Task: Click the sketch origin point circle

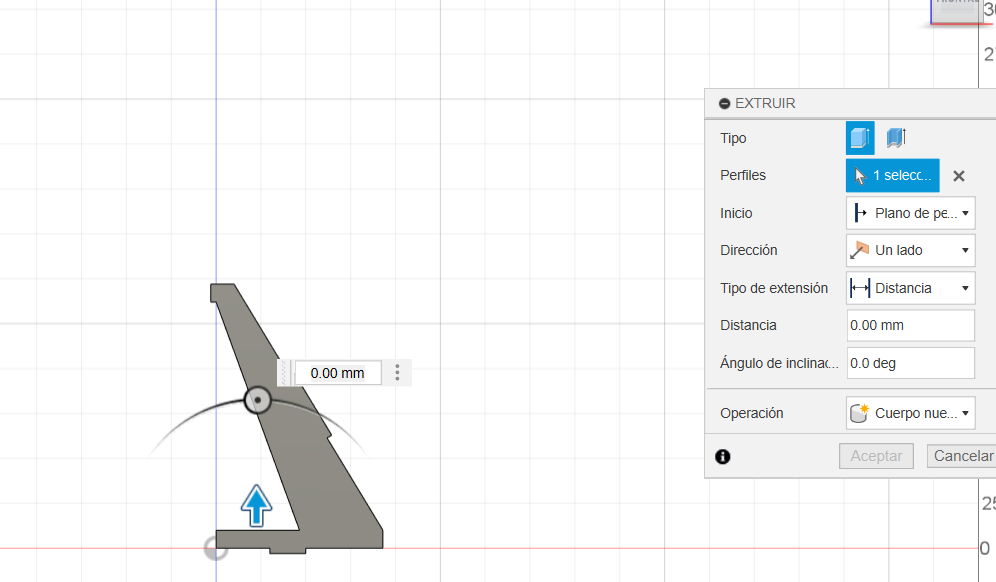Action: point(216,548)
